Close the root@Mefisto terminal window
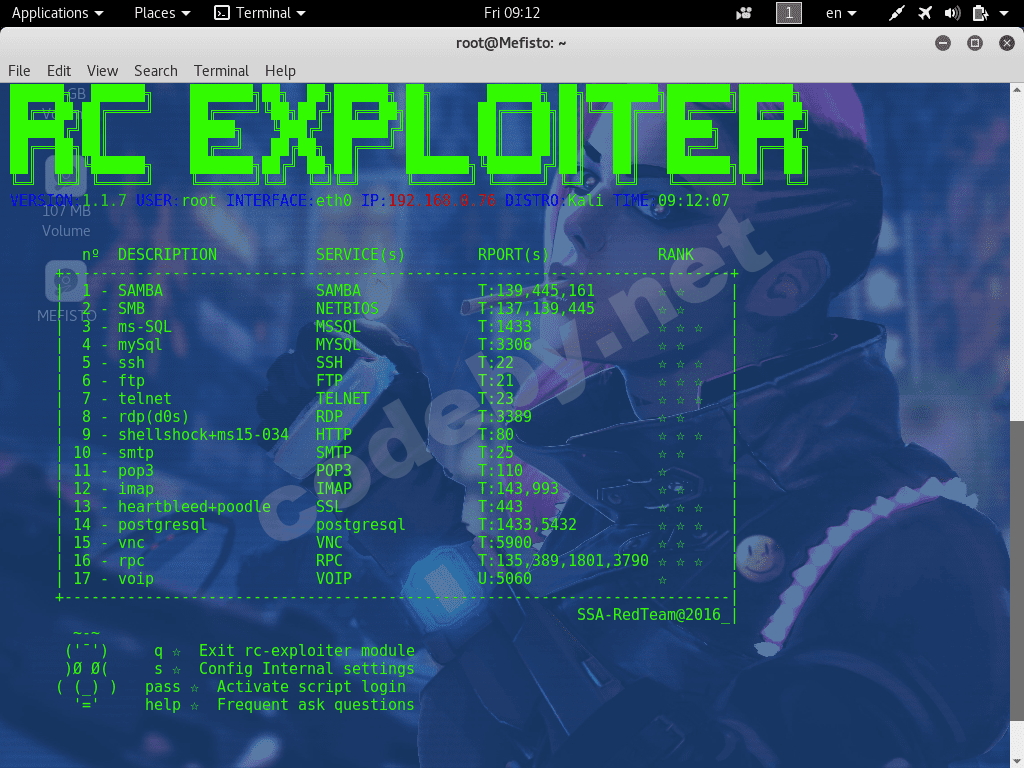The width and height of the screenshot is (1024, 768). coord(1006,43)
